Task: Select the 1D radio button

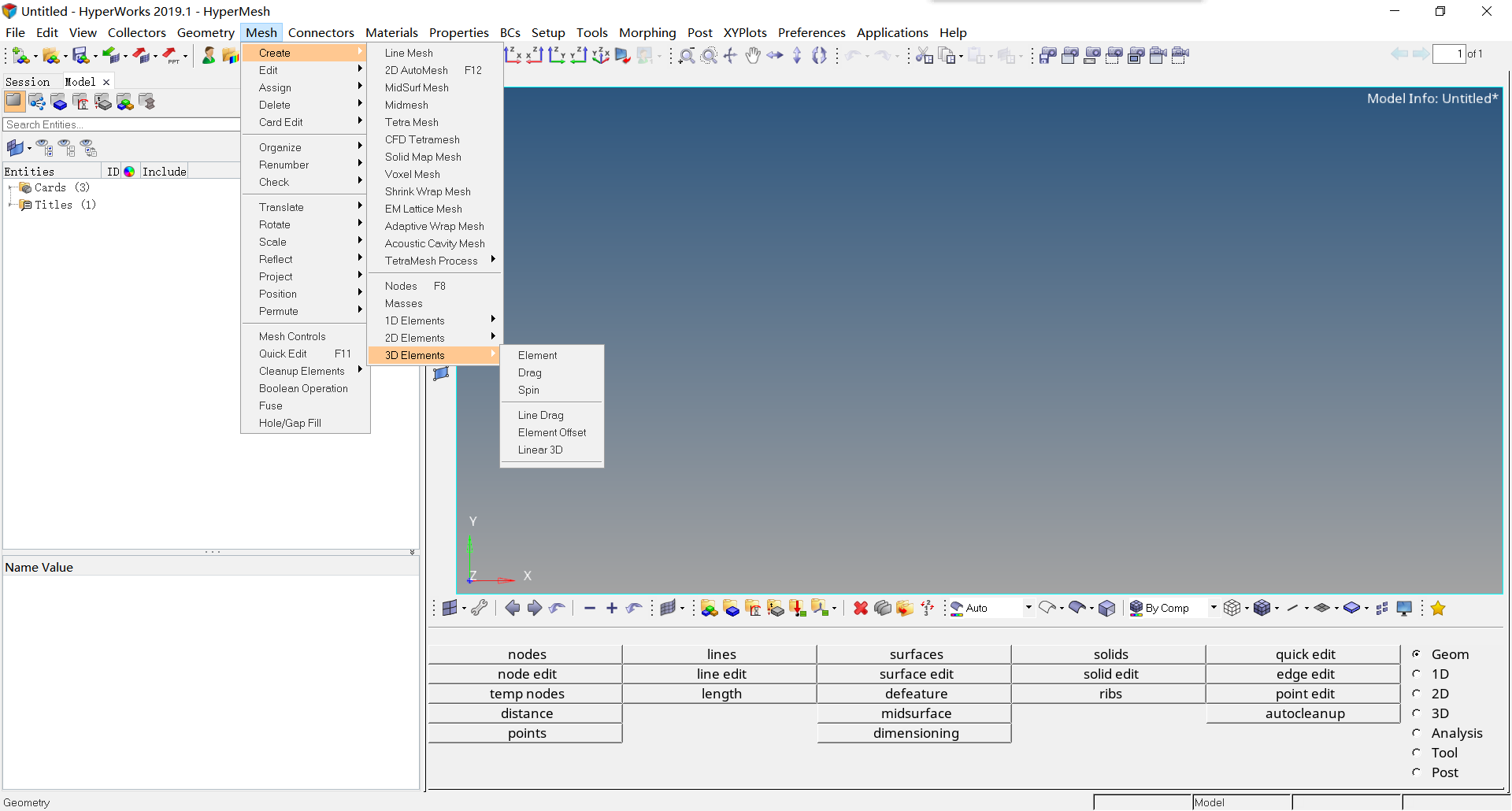Action: pyautogui.click(x=1416, y=674)
